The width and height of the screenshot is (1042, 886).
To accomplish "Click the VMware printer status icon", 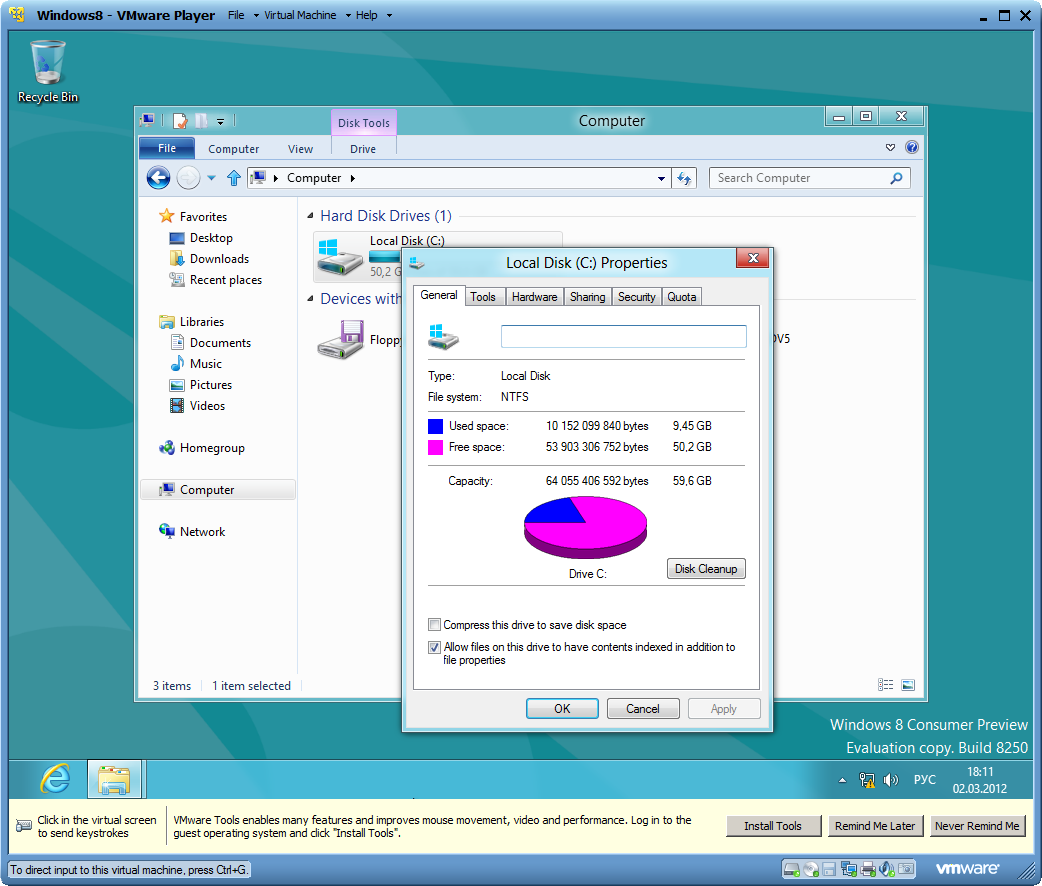I will click(x=868, y=869).
